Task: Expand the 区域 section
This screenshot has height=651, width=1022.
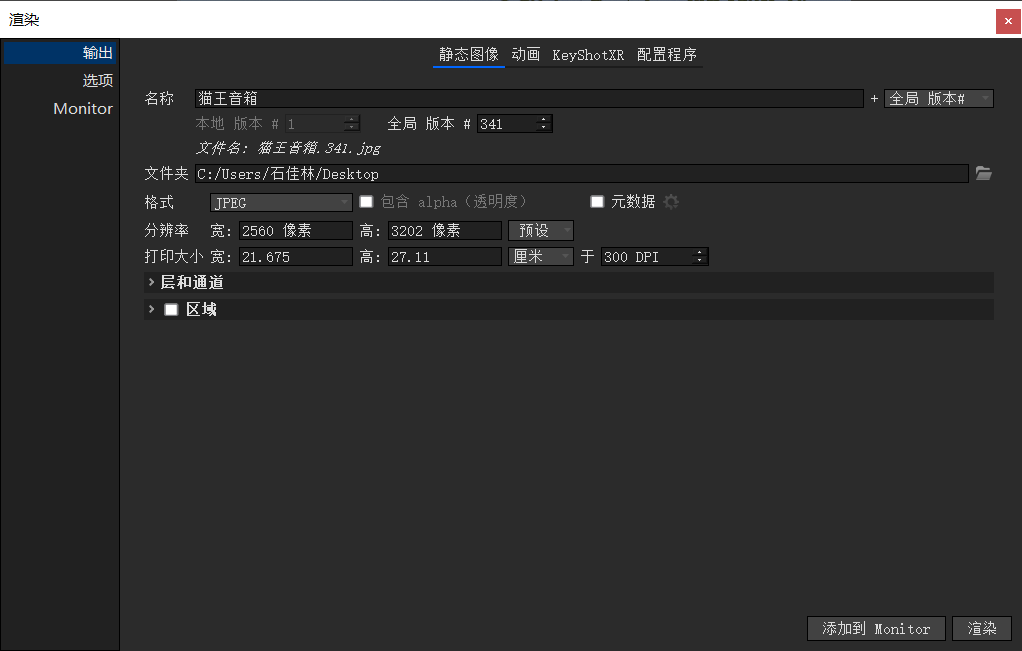Action: (151, 309)
